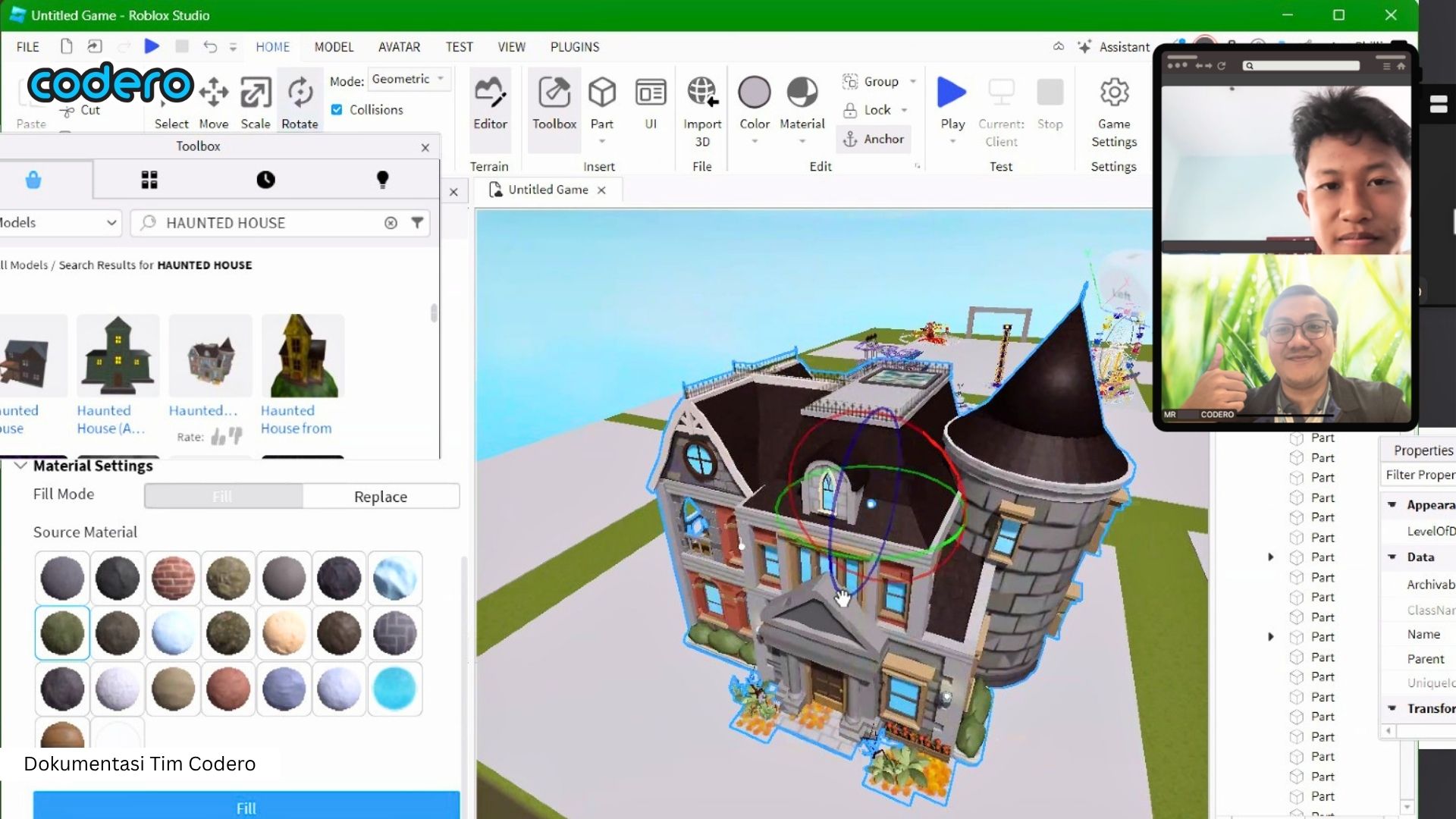Expand the Lock dropdown arrow
The image size is (1456, 819).
(905, 111)
